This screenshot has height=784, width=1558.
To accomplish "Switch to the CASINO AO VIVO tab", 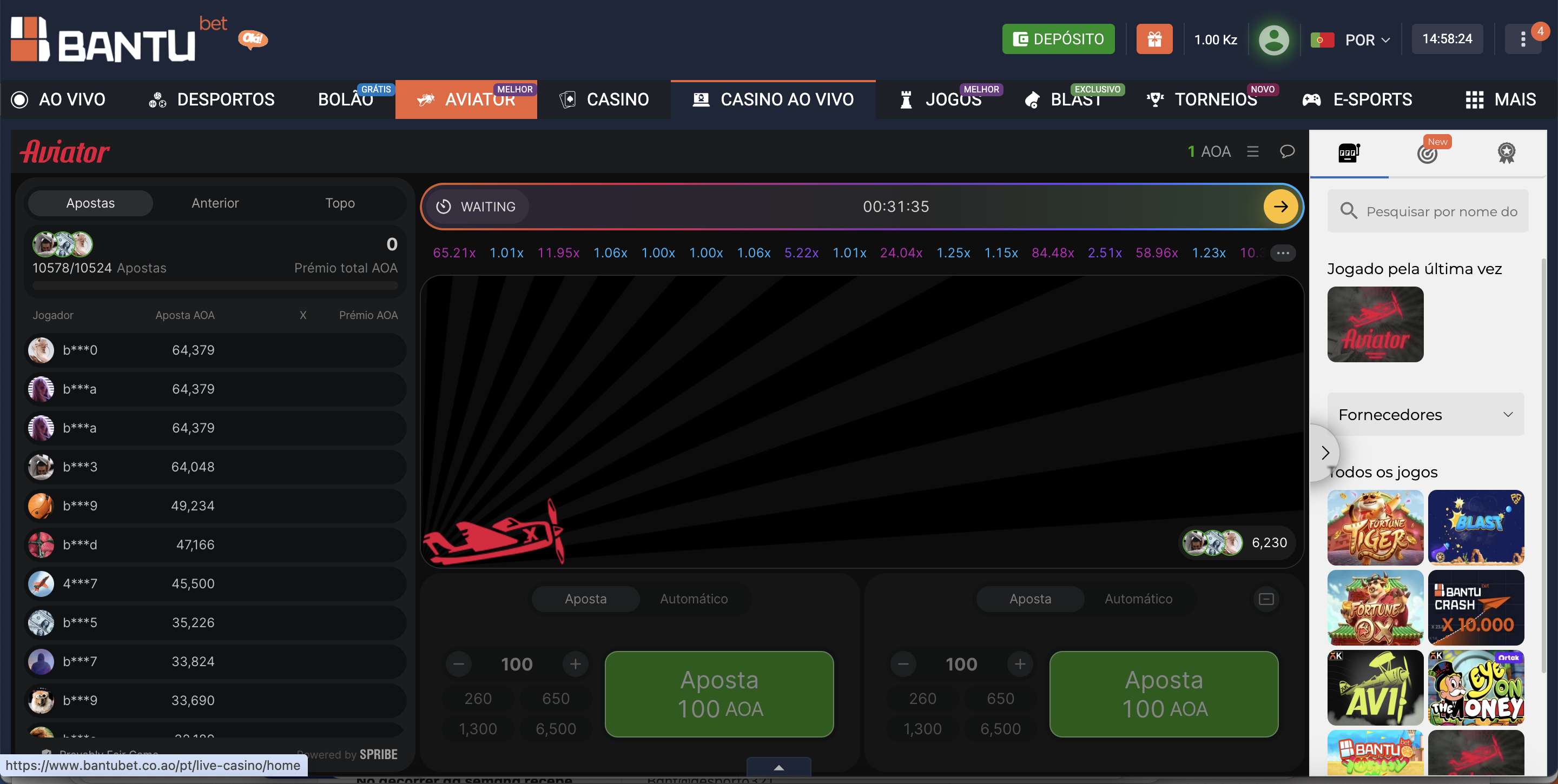I will click(773, 99).
